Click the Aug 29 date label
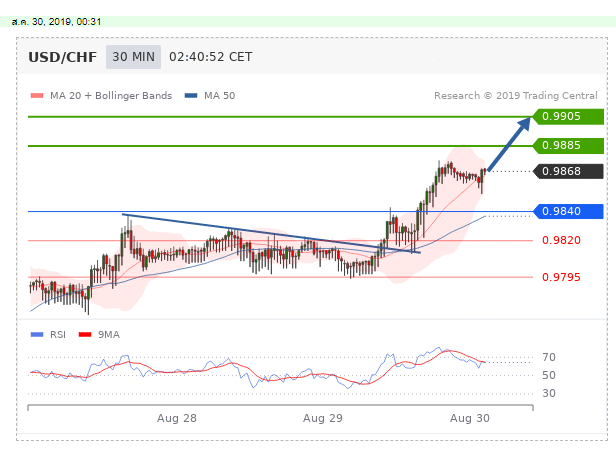616x455 pixels. tap(323, 418)
